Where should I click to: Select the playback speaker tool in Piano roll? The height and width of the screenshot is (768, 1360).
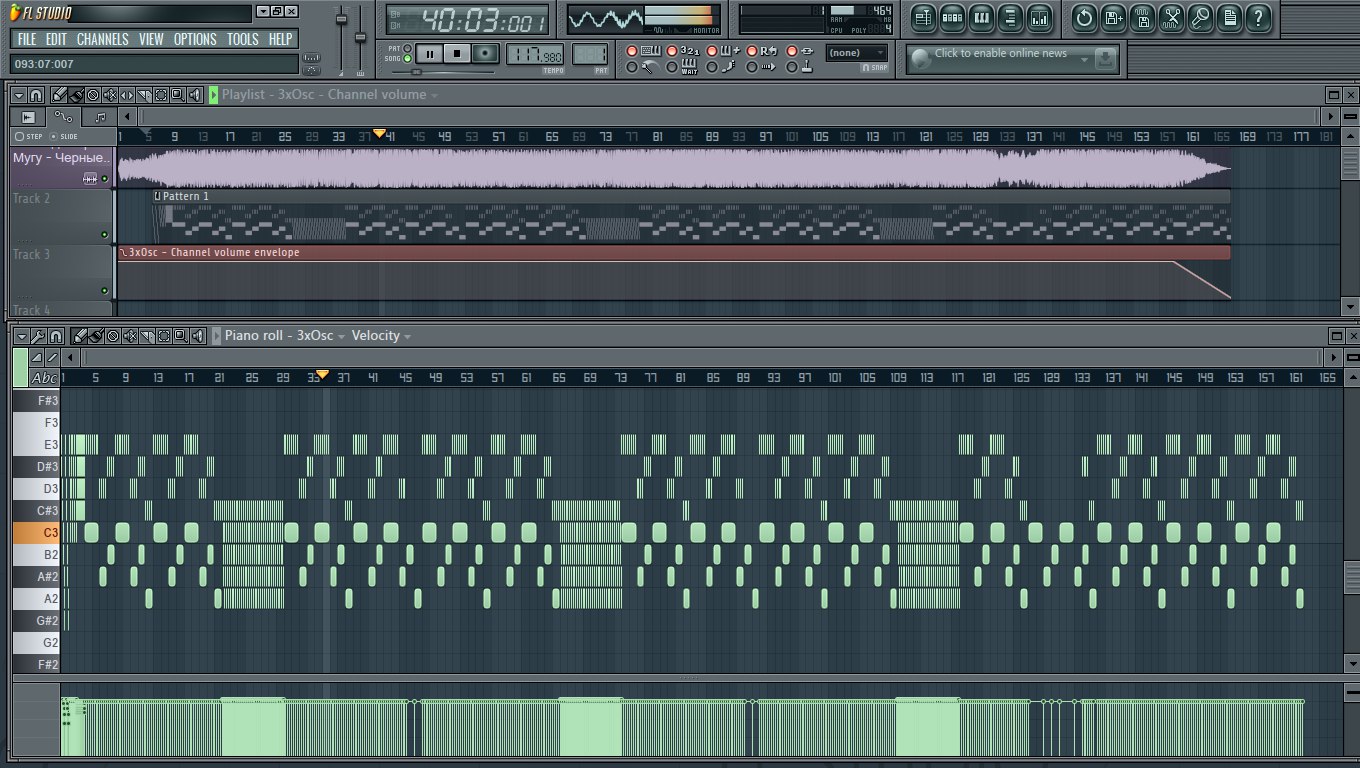tap(198, 336)
